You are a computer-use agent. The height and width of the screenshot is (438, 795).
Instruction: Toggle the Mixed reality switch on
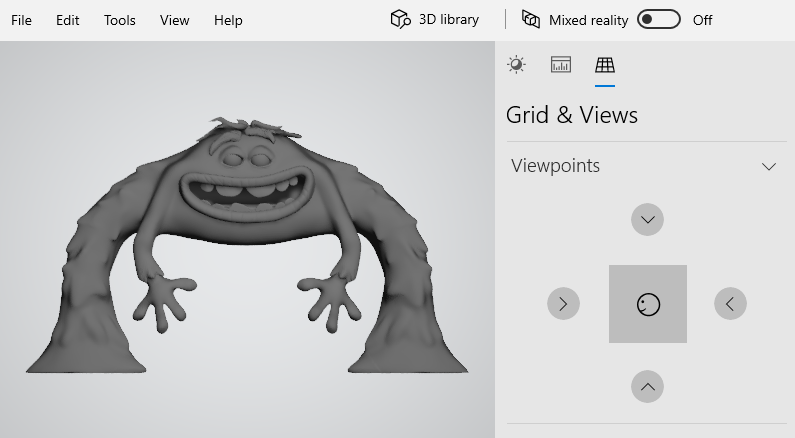point(659,19)
